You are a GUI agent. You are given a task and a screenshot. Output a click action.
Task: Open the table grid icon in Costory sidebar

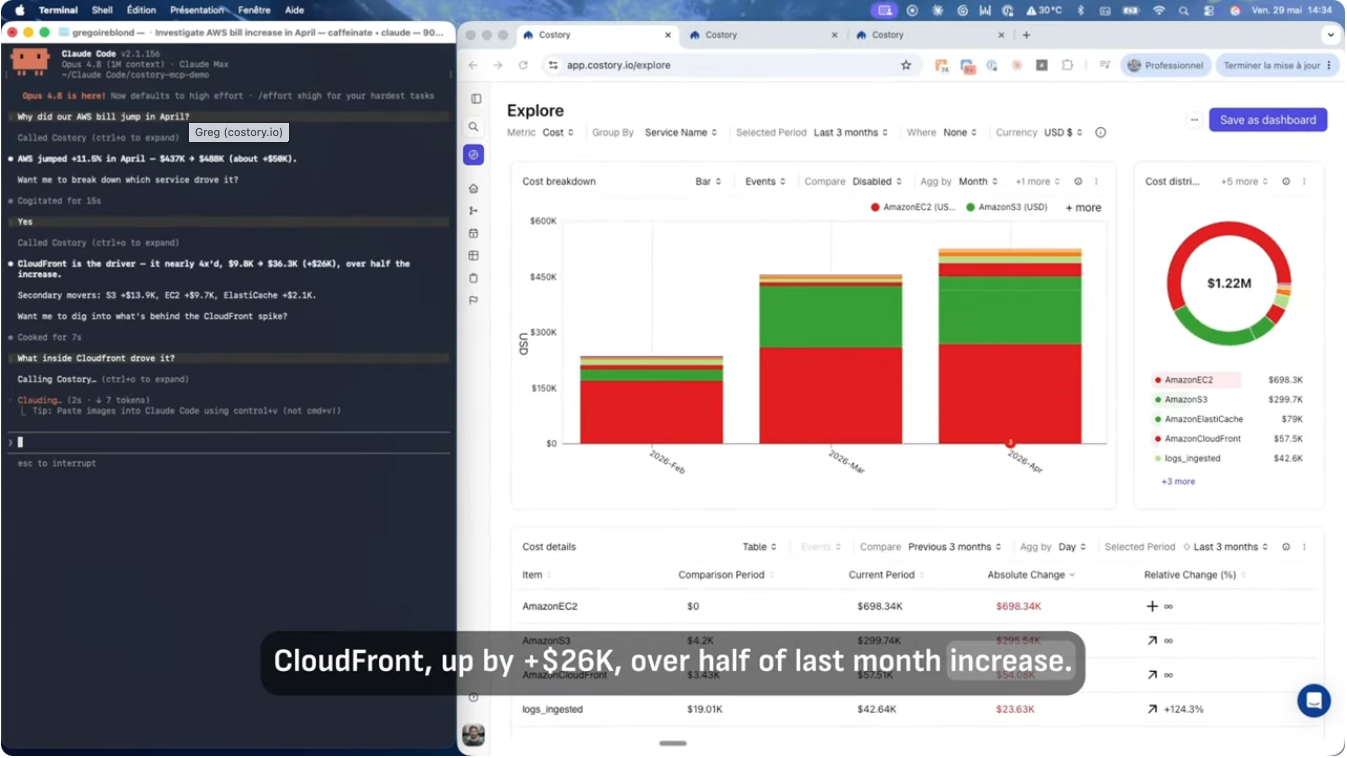pos(474,256)
